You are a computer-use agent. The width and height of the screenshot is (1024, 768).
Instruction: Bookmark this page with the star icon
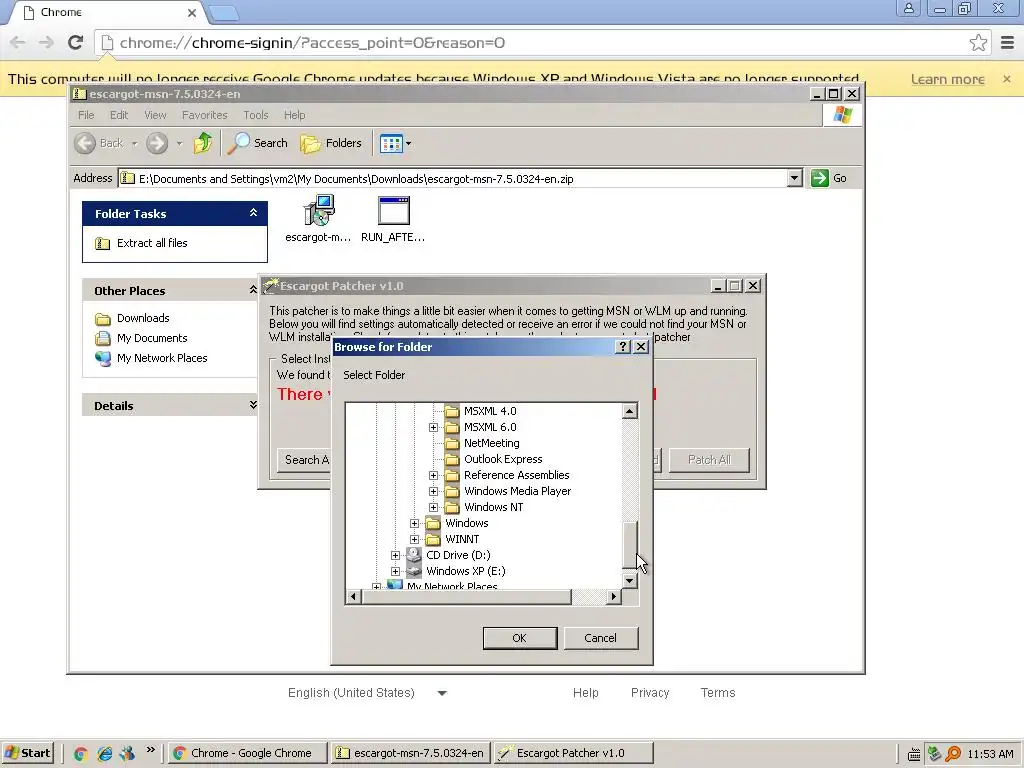[978, 43]
